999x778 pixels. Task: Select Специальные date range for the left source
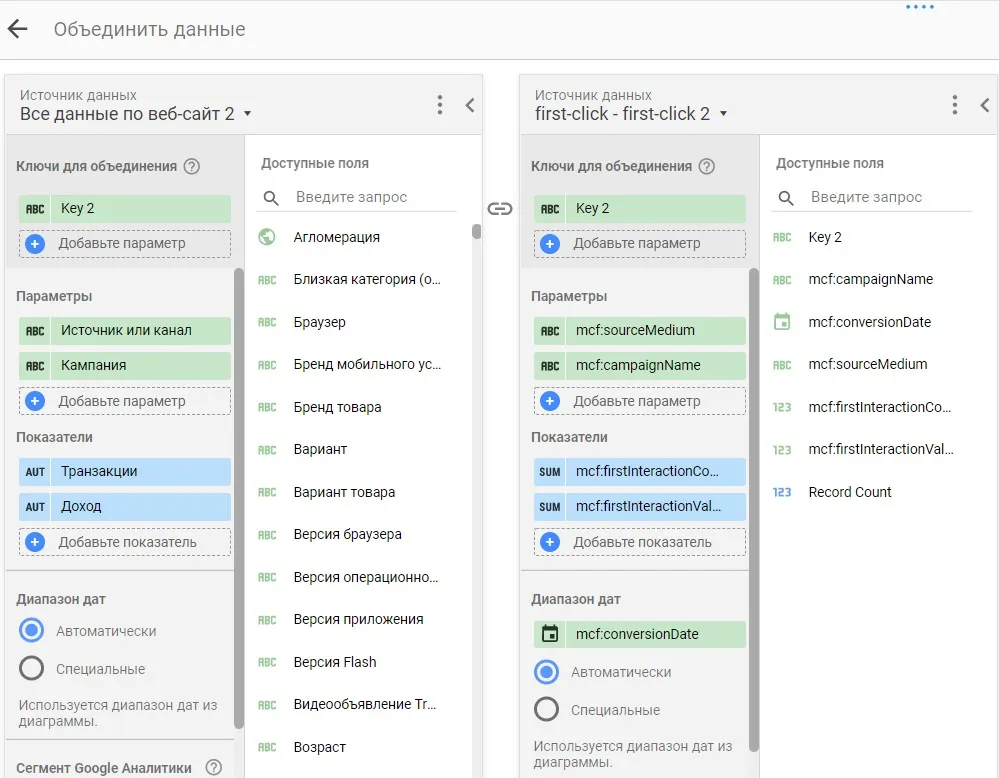[x=31, y=668]
